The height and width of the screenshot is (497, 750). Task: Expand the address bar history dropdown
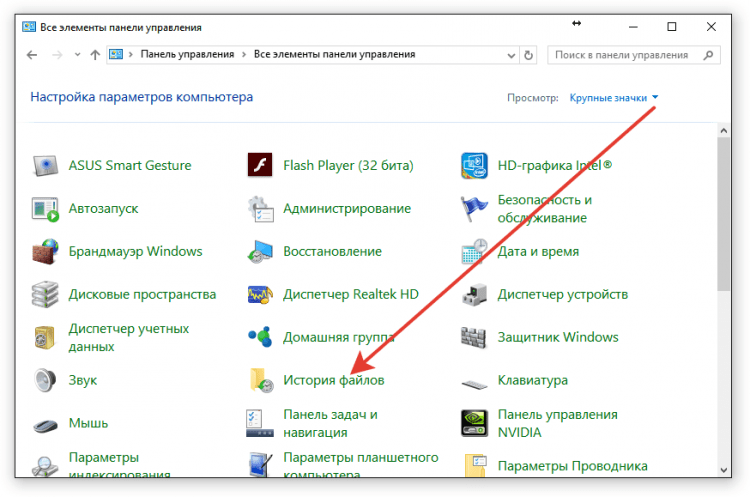(x=511, y=55)
